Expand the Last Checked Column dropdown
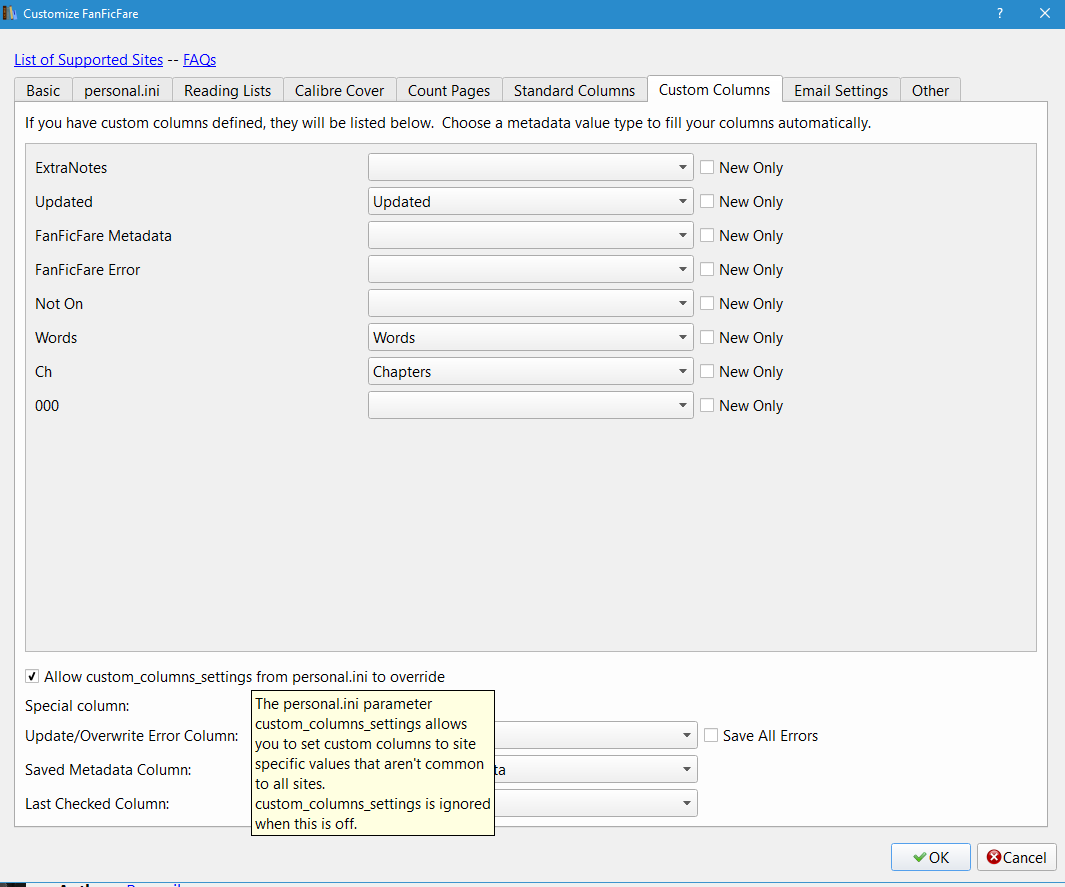Viewport: 1065px width, 887px height. point(596,803)
